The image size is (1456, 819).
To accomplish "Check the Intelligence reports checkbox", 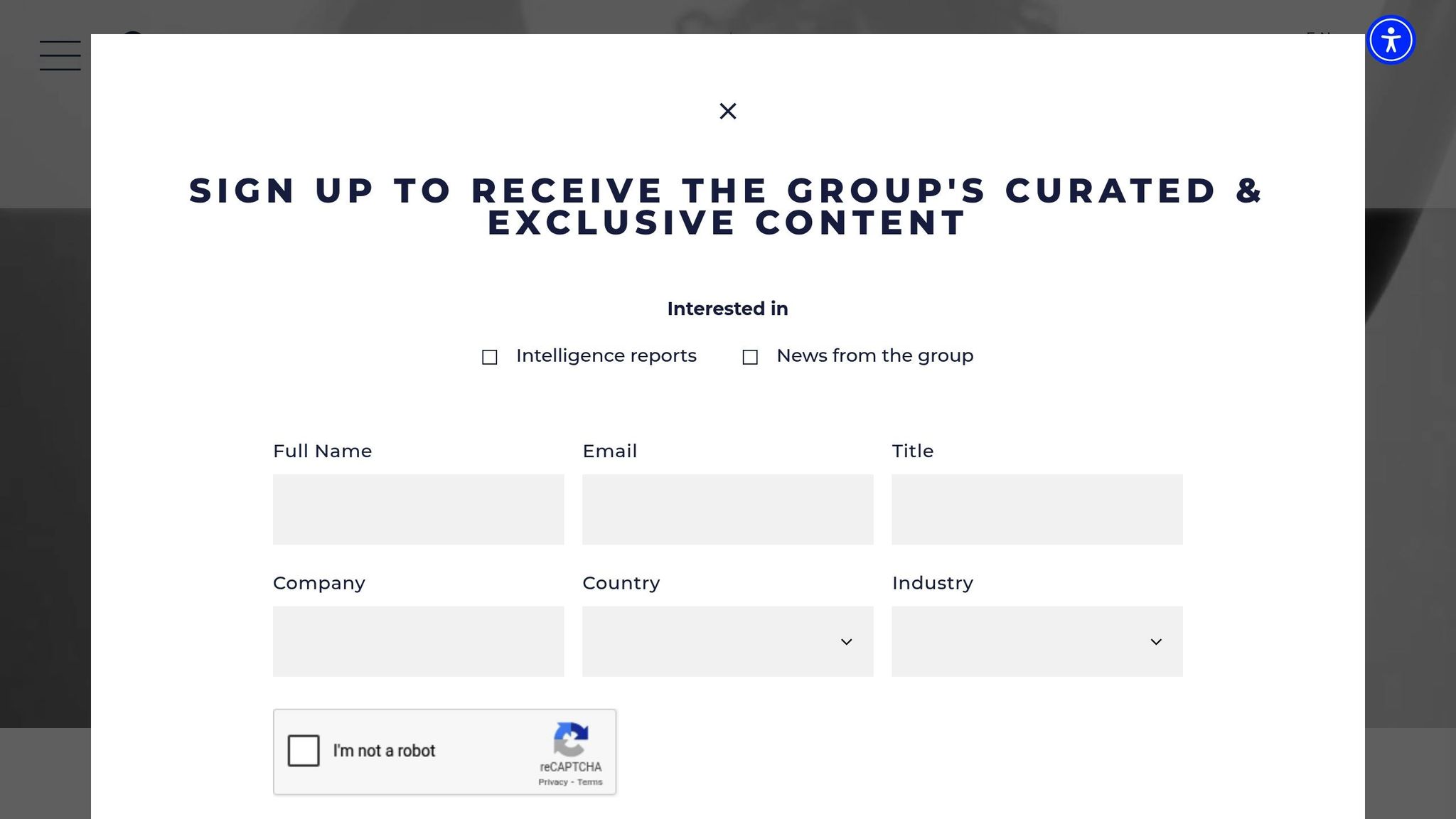I will pyautogui.click(x=490, y=357).
